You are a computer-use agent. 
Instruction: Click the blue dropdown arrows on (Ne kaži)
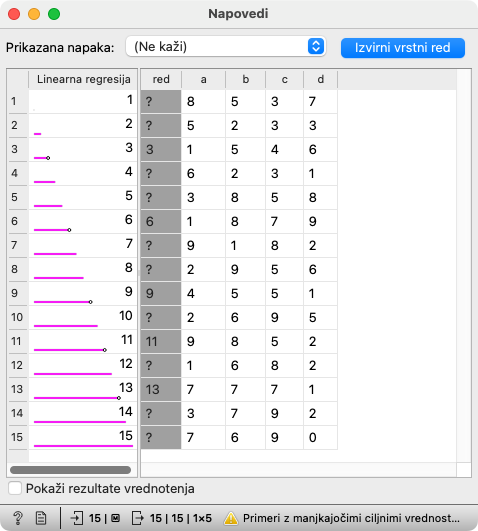click(x=316, y=46)
